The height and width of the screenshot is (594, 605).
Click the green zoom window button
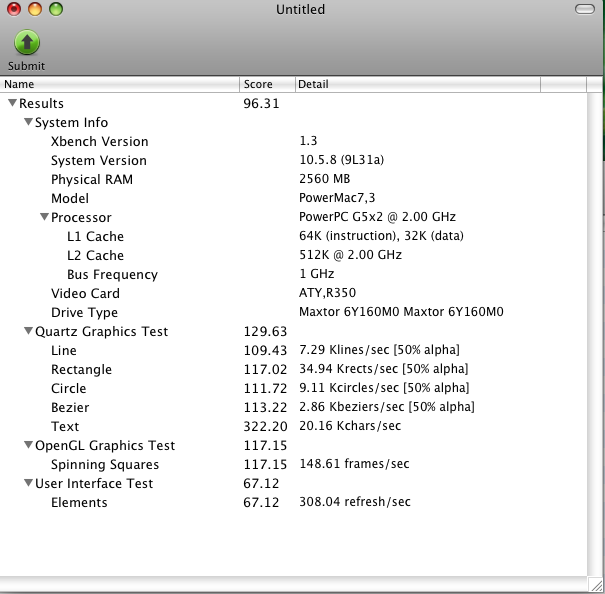click(56, 9)
